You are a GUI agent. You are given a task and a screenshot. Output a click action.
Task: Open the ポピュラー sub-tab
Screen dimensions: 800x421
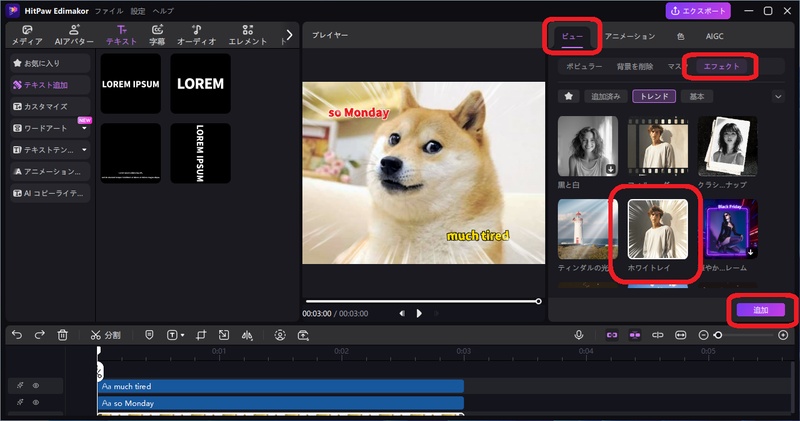584,66
